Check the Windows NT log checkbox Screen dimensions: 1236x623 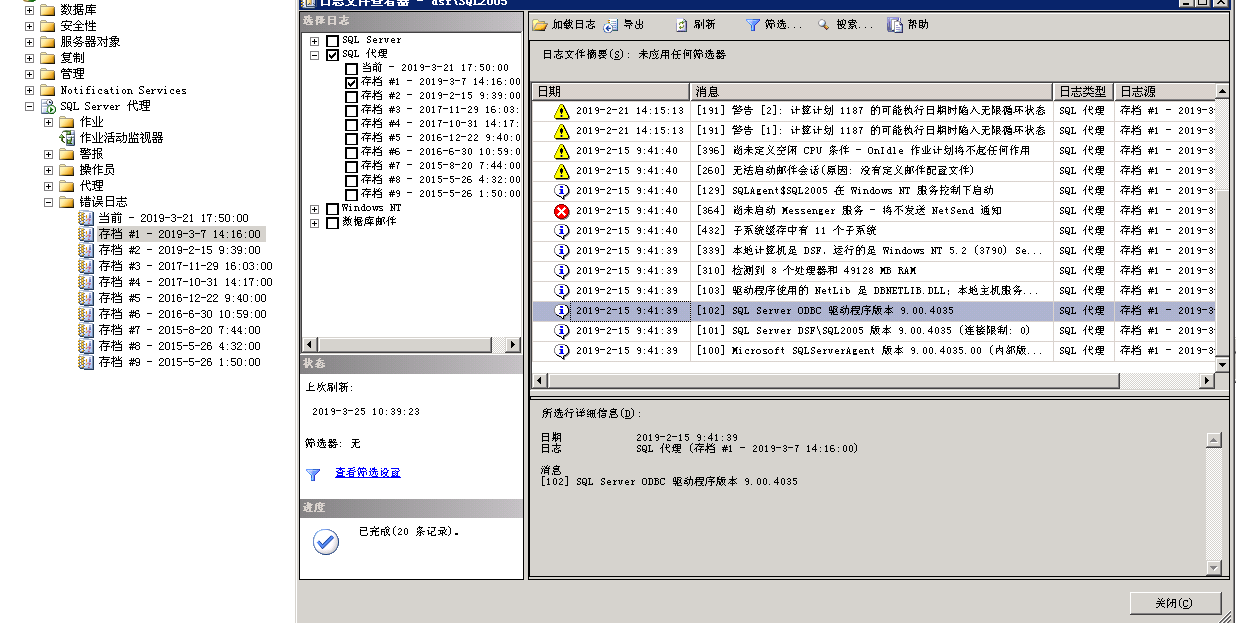[x=334, y=209]
